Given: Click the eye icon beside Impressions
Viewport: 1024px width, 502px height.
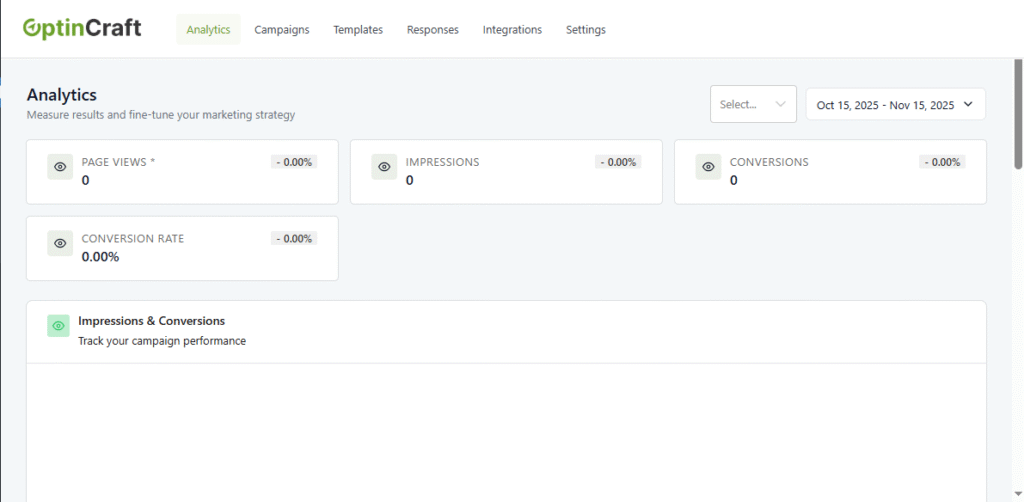Looking at the screenshot, I should click(x=384, y=167).
